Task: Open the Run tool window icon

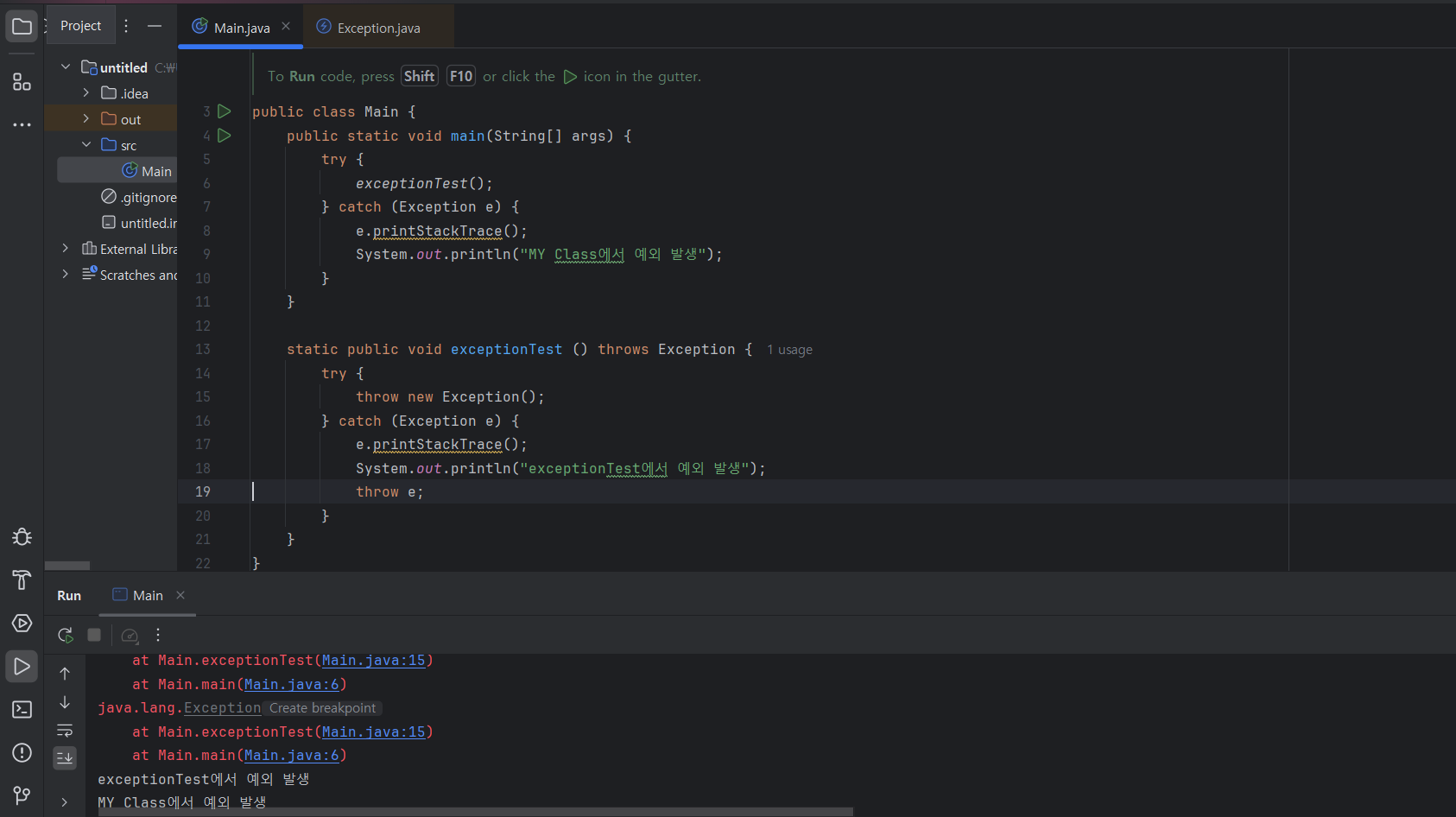Action: point(22,666)
